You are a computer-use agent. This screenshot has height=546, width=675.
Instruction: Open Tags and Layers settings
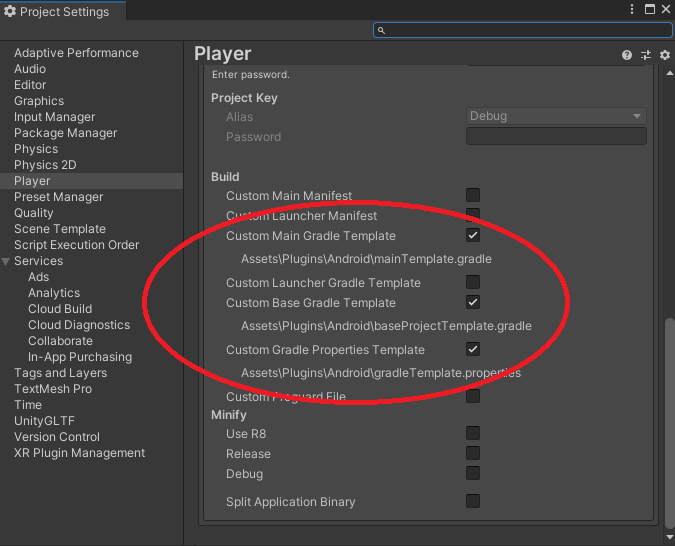(x=60, y=373)
